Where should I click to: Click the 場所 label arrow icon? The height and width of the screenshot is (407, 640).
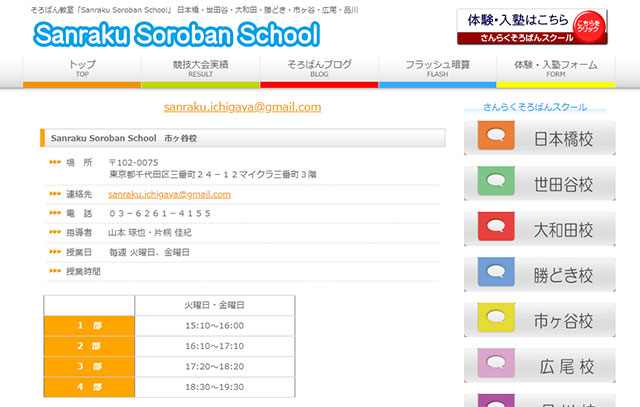click(55, 162)
